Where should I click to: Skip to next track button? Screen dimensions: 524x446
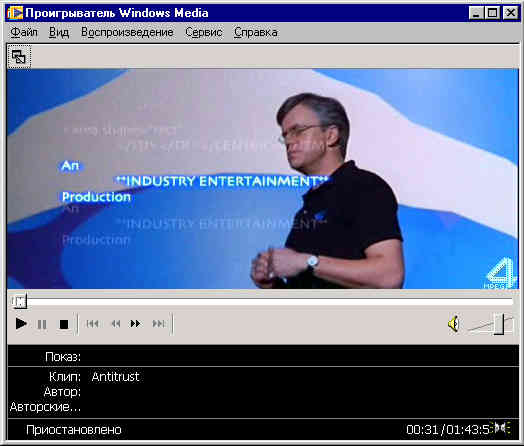click(159, 324)
